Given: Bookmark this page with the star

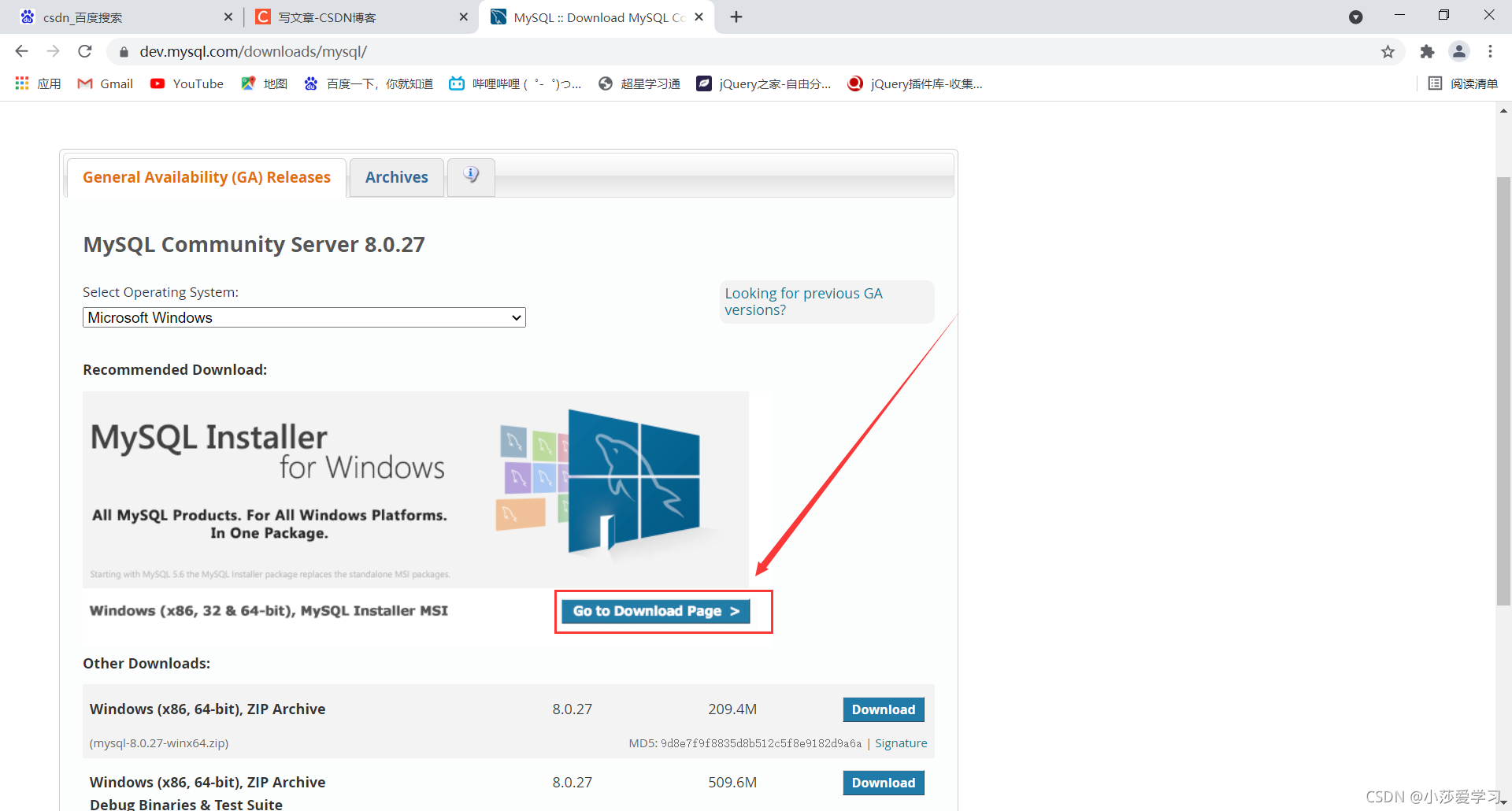Looking at the screenshot, I should (x=1388, y=52).
